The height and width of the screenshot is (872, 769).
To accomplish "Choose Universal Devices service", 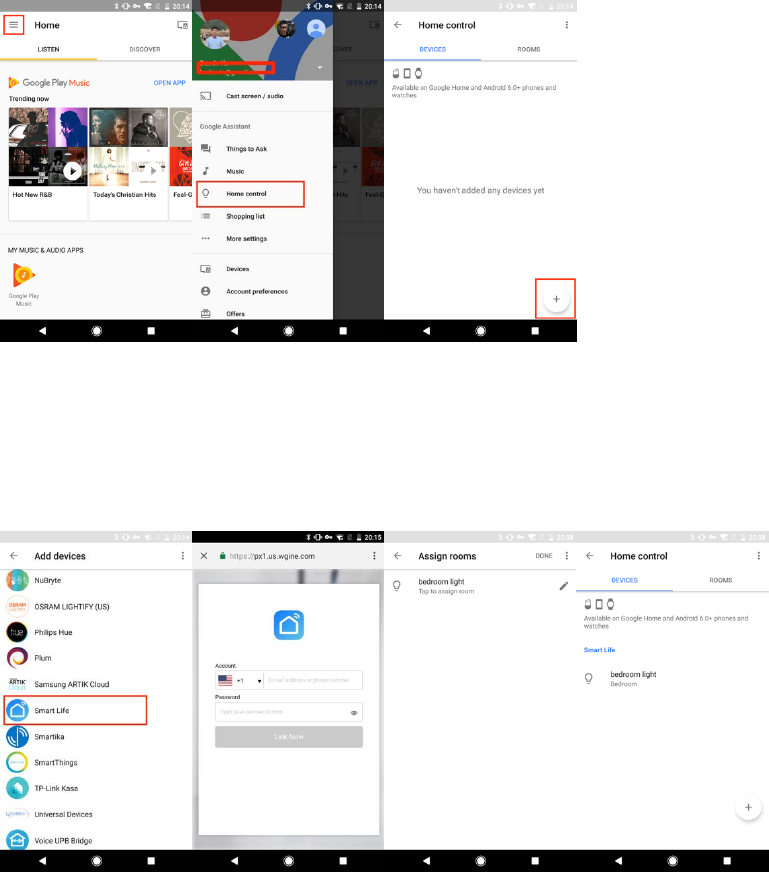I will (96, 814).
